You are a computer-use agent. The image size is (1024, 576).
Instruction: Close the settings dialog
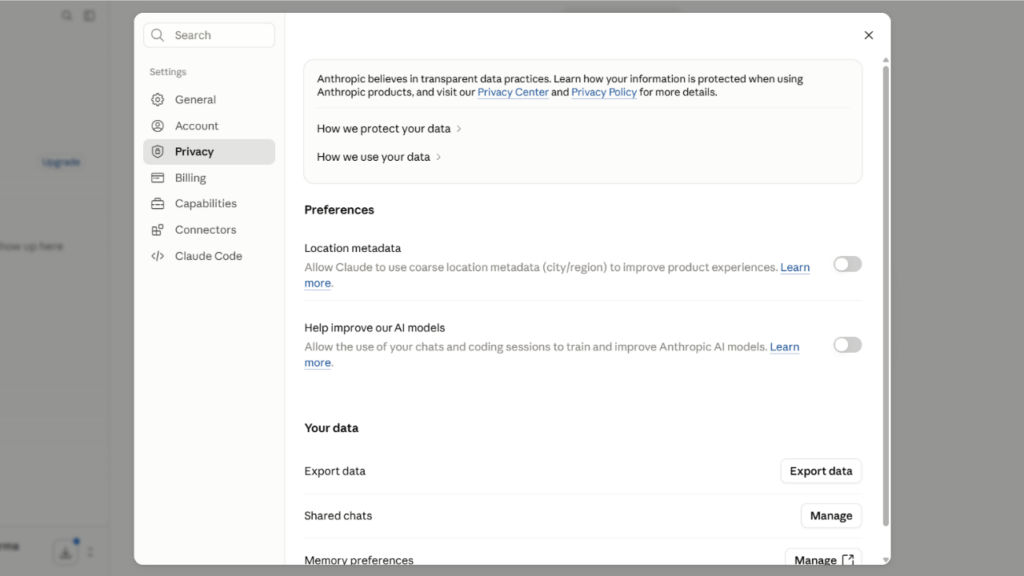pos(869,35)
